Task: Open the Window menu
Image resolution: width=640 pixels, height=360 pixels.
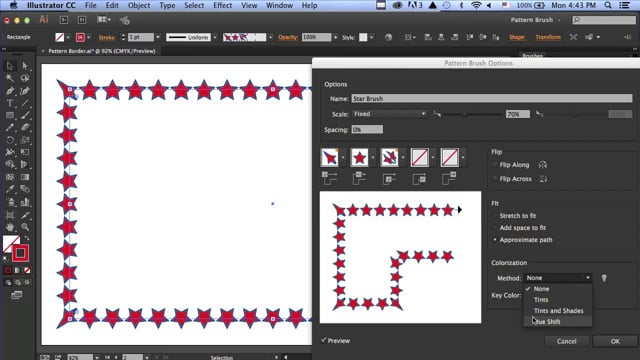Action: (280, 5)
